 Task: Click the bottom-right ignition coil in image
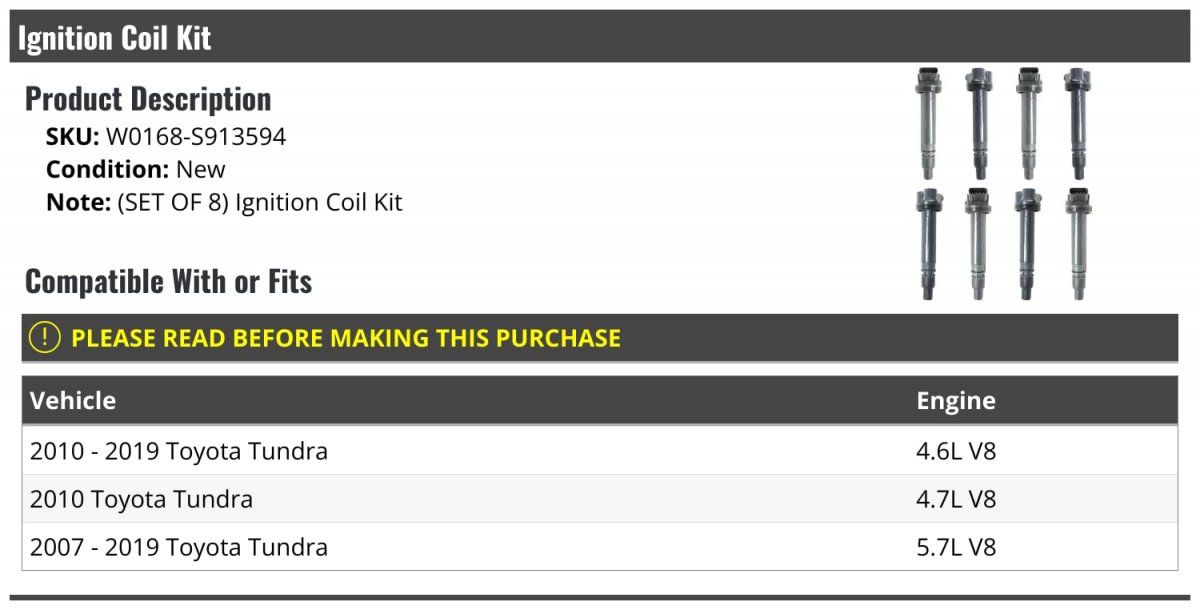pyautogui.click(x=1078, y=243)
